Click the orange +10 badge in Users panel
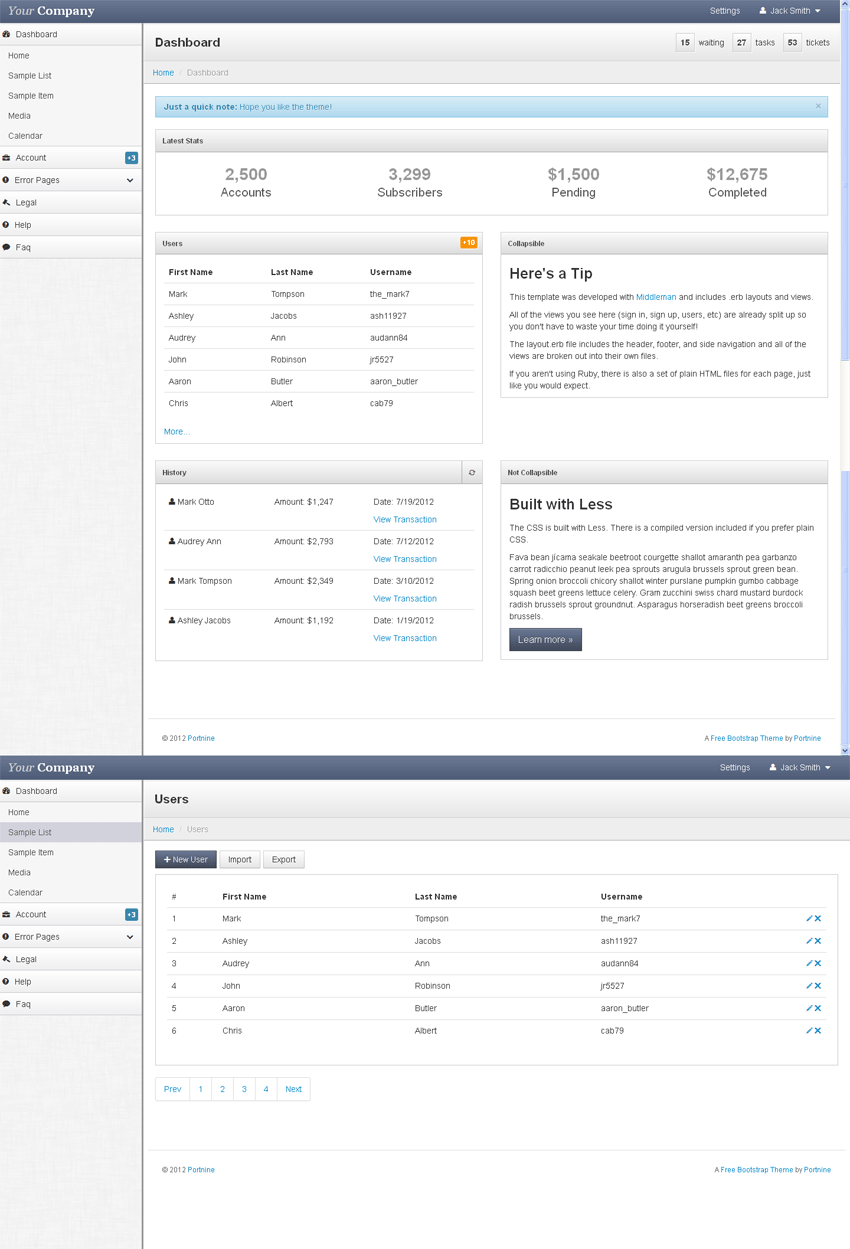Viewport: 850px width, 1249px height. (468, 243)
